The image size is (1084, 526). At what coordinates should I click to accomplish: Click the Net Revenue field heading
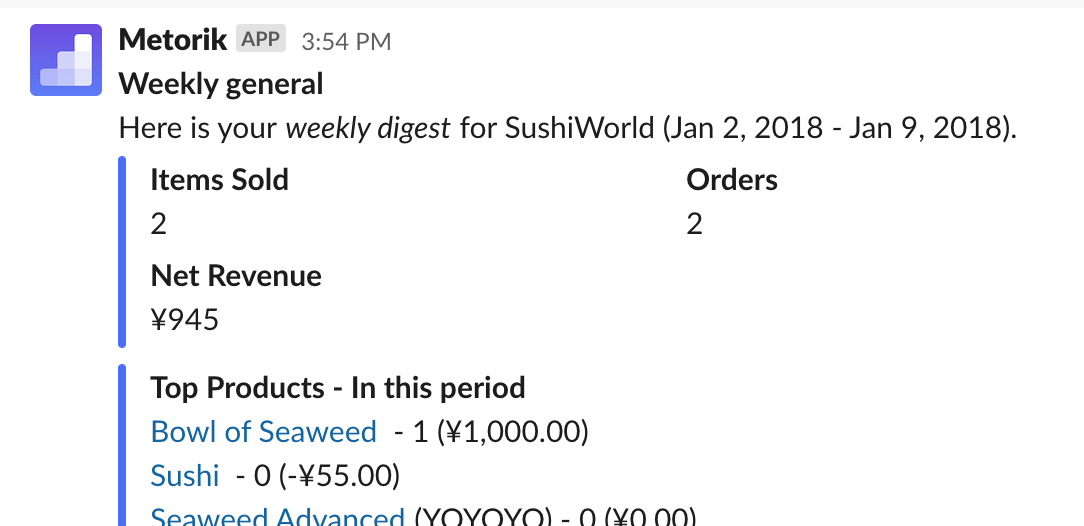pyautogui.click(x=236, y=276)
